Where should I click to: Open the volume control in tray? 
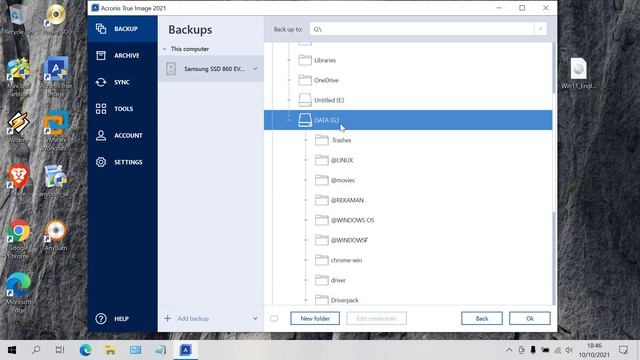[x=569, y=350]
